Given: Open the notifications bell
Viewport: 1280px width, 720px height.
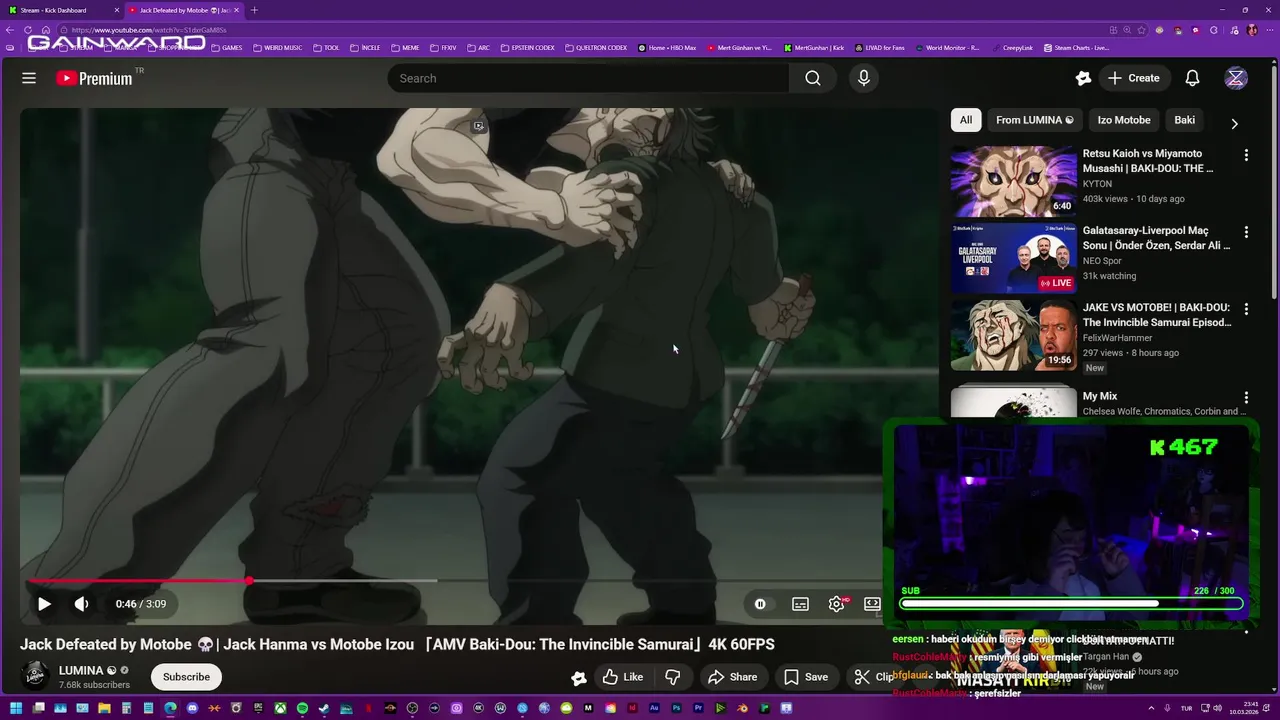Looking at the screenshot, I should tap(1192, 78).
